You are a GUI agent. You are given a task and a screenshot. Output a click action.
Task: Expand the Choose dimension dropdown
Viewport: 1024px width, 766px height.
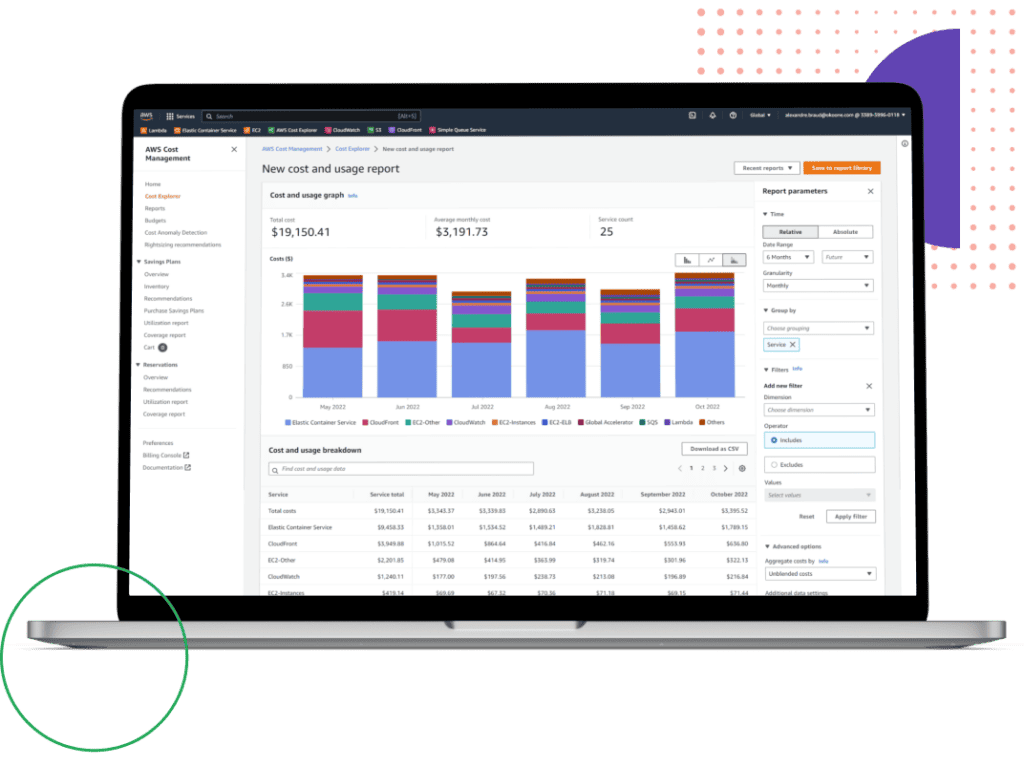point(818,410)
